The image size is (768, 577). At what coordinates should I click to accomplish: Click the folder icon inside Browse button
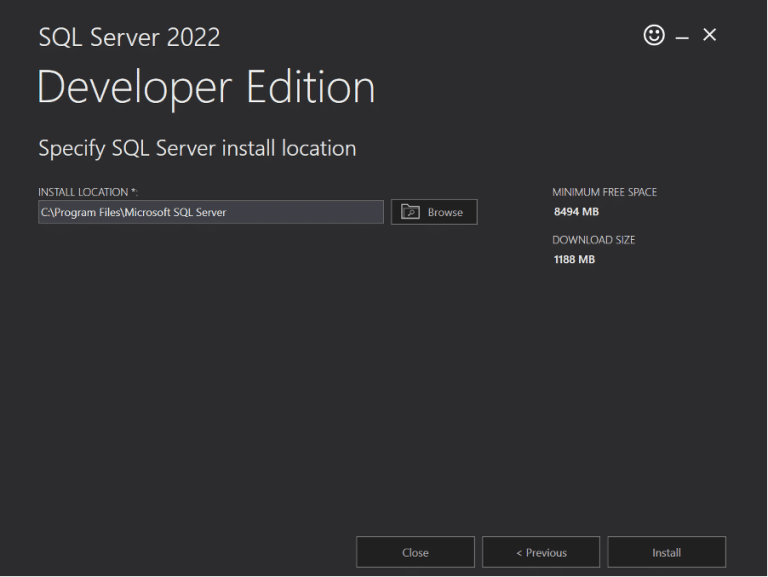pos(410,212)
